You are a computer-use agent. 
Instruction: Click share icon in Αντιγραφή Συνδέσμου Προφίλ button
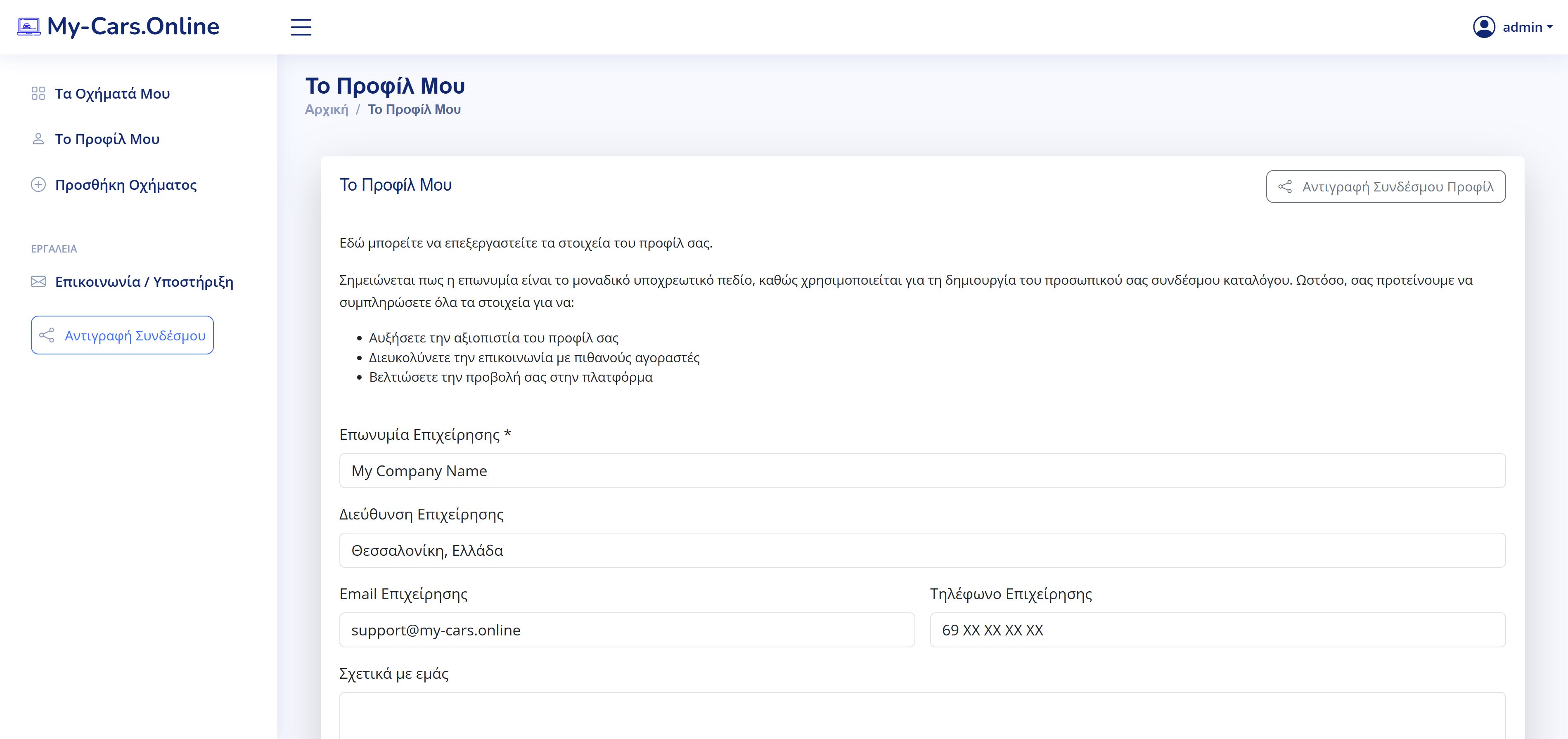coord(1285,187)
